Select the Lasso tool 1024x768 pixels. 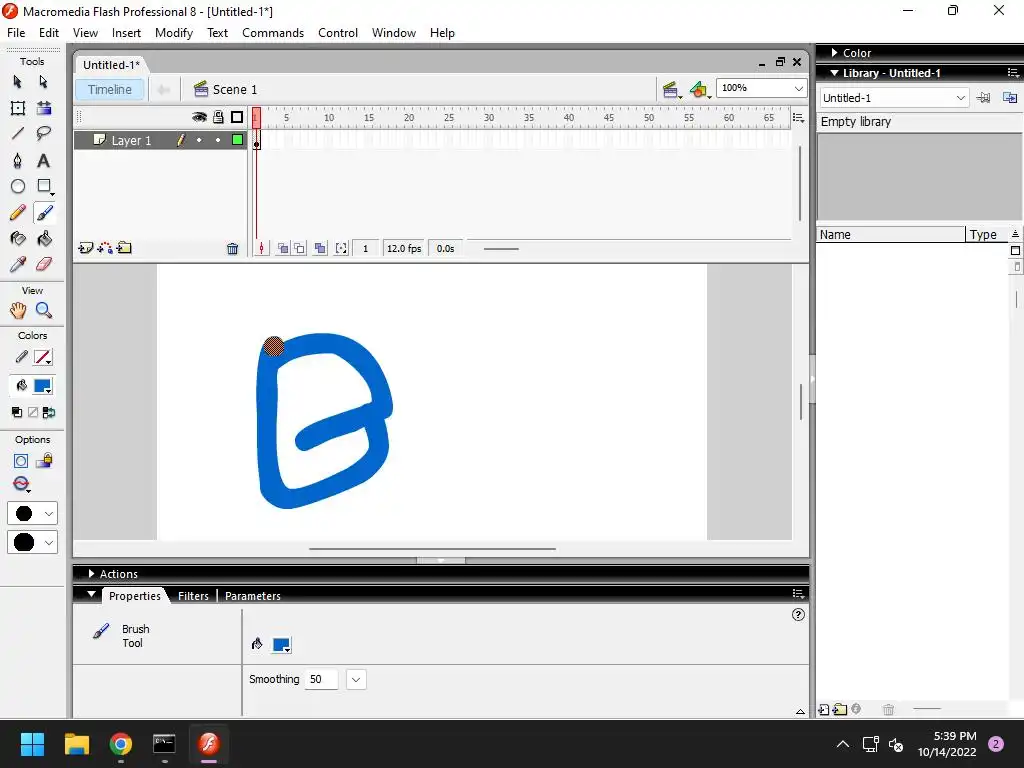[x=44, y=134]
